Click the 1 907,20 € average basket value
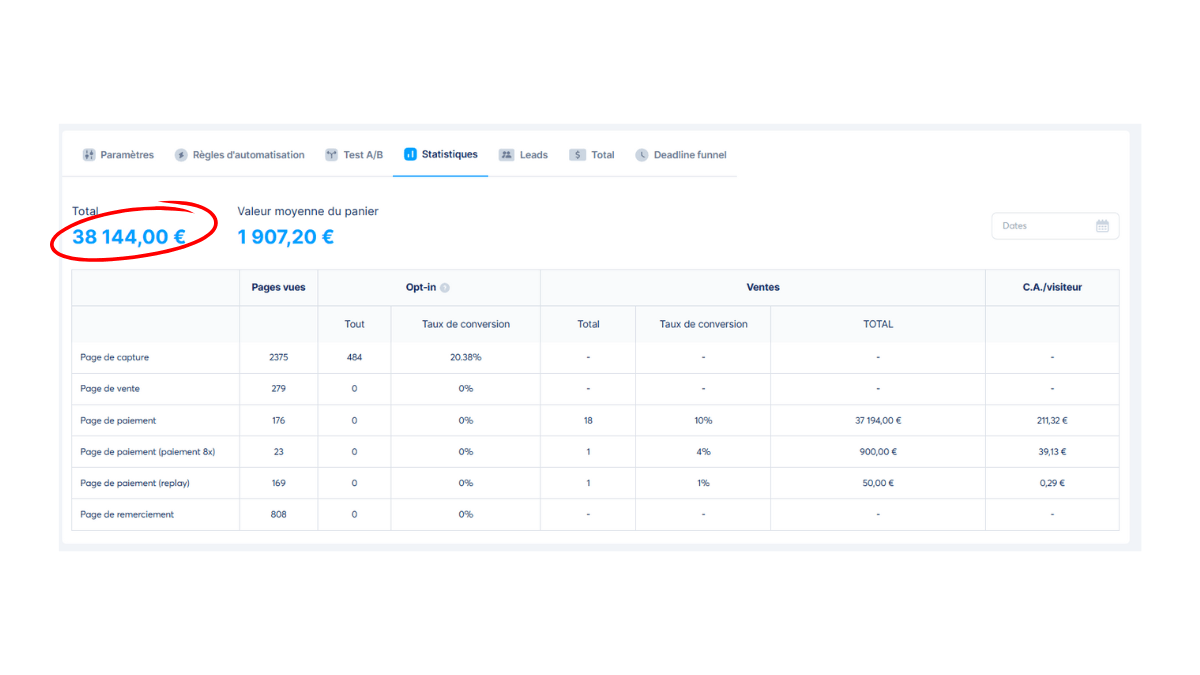This screenshot has height=675, width=1200. 285,238
